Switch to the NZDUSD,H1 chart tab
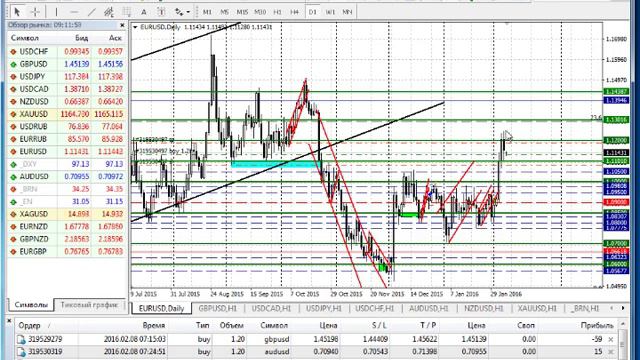This screenshot has height=360, width=640. (483, 308)
